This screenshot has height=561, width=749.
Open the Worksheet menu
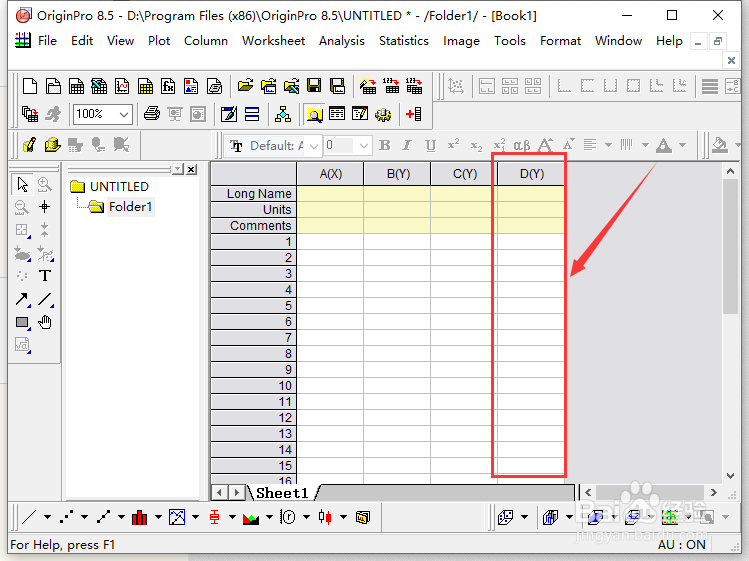point(274,41)
